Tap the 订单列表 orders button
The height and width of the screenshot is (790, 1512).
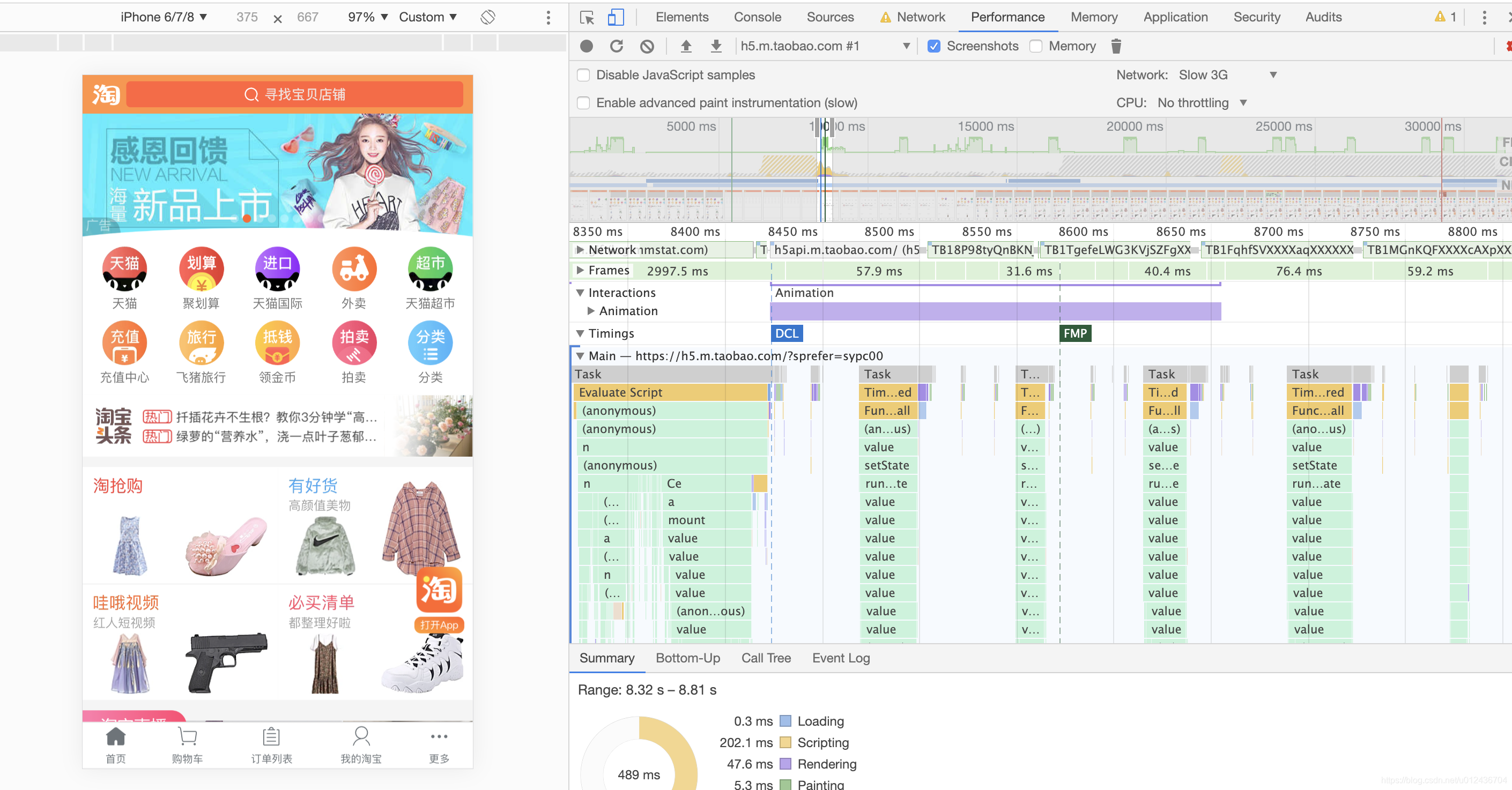[x=271, y=745]
